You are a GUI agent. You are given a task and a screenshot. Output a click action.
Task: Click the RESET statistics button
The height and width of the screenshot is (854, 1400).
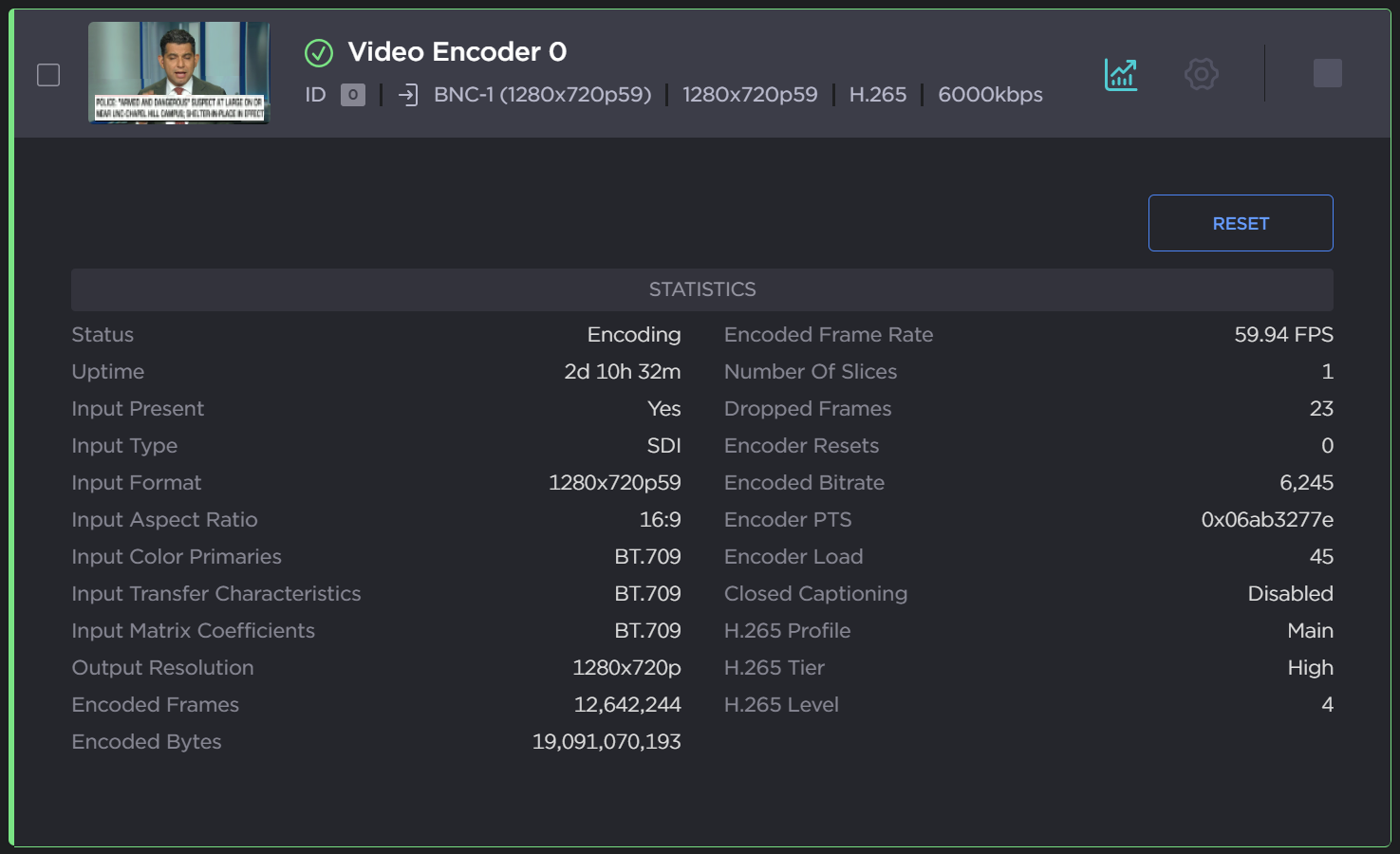[x=1240, y=223]
